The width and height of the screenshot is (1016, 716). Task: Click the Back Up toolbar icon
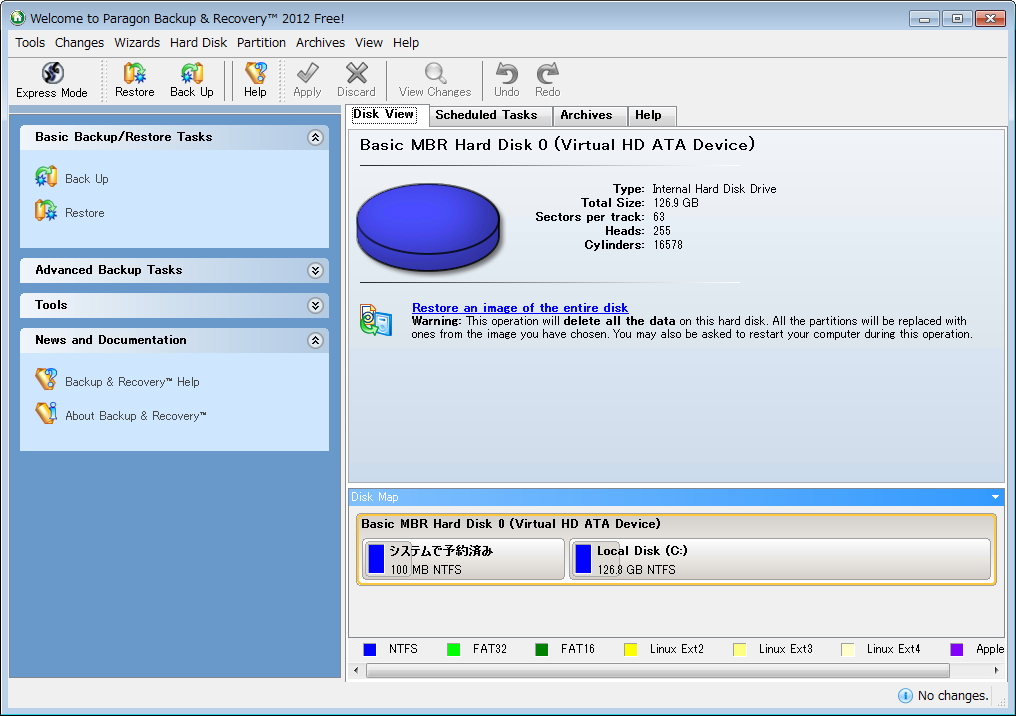192,73
